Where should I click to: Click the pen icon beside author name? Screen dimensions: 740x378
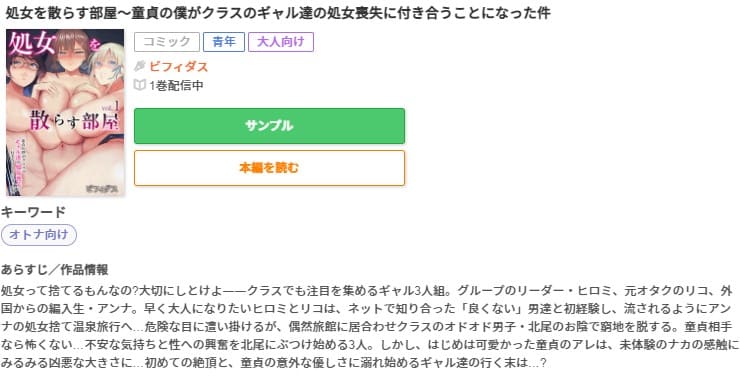140,67
